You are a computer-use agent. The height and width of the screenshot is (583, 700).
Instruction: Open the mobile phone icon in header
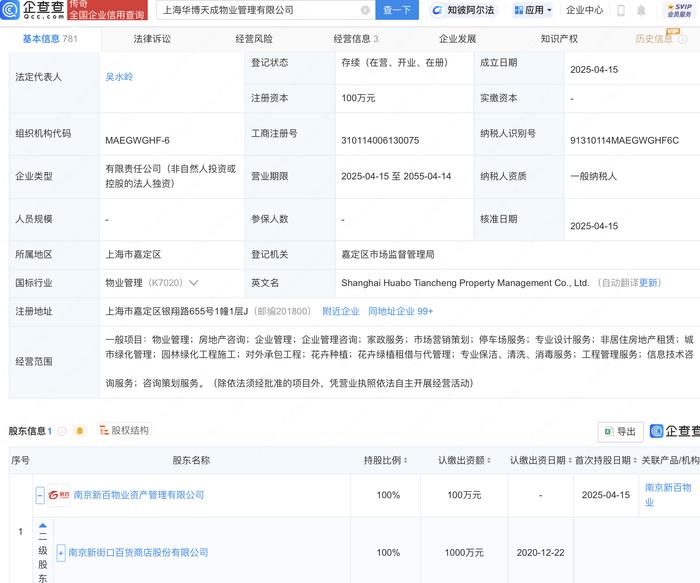pyautogui.click(x=621, y=10)
